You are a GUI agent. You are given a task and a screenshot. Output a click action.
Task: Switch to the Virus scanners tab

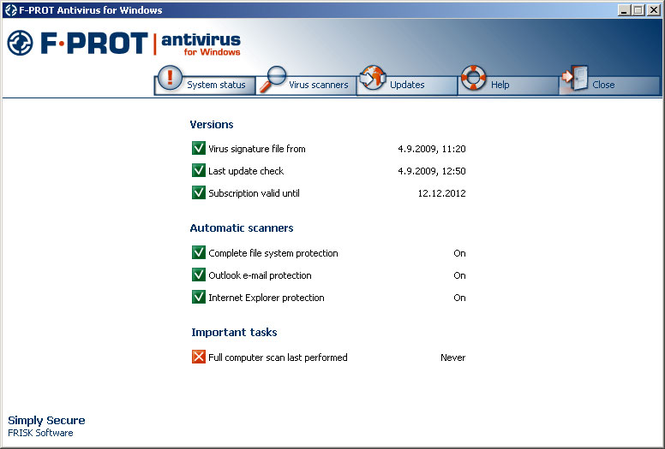pos(306,85)
